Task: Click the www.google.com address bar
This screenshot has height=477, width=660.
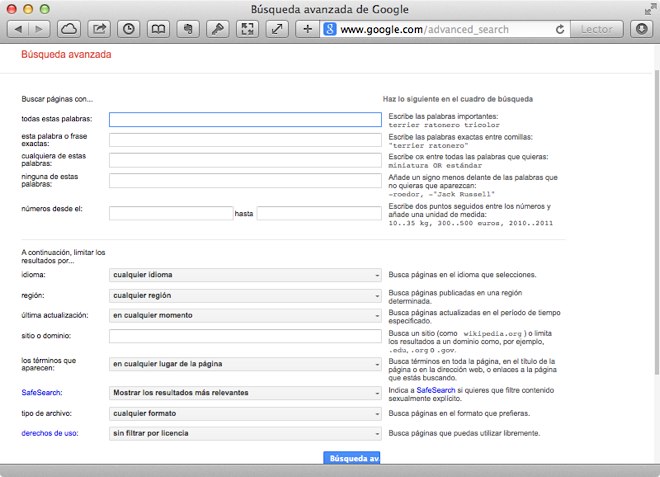Action: (x=440, y=30)
